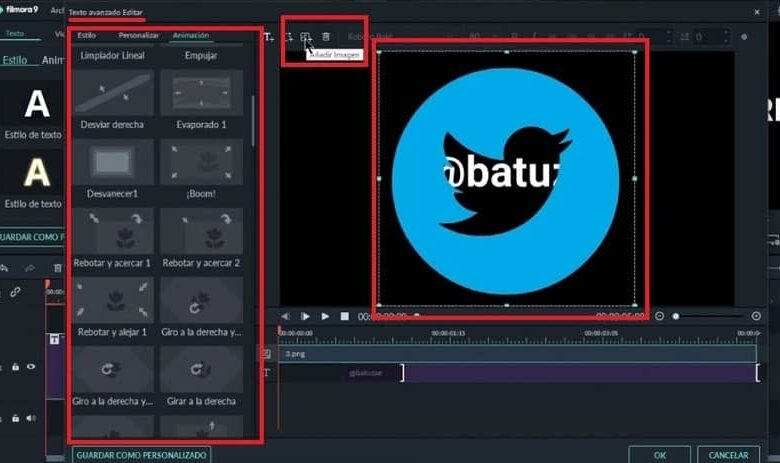Click the solid play button under the preview
The image size is (780, 463).
[325, 316]
